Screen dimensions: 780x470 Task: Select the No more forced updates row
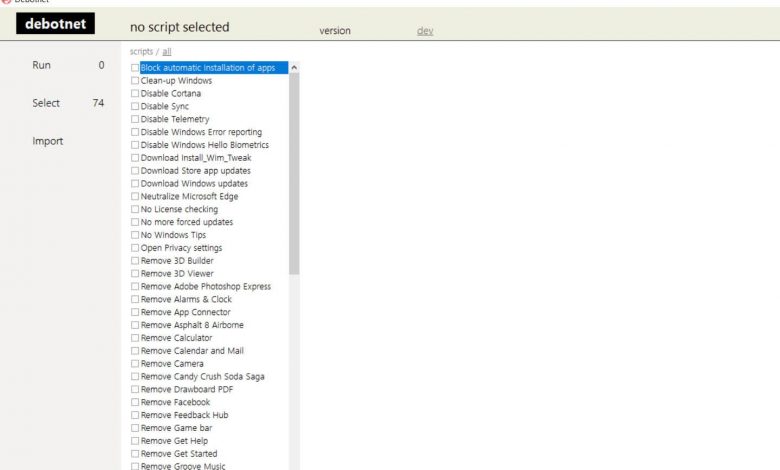[x=187, y=222]
